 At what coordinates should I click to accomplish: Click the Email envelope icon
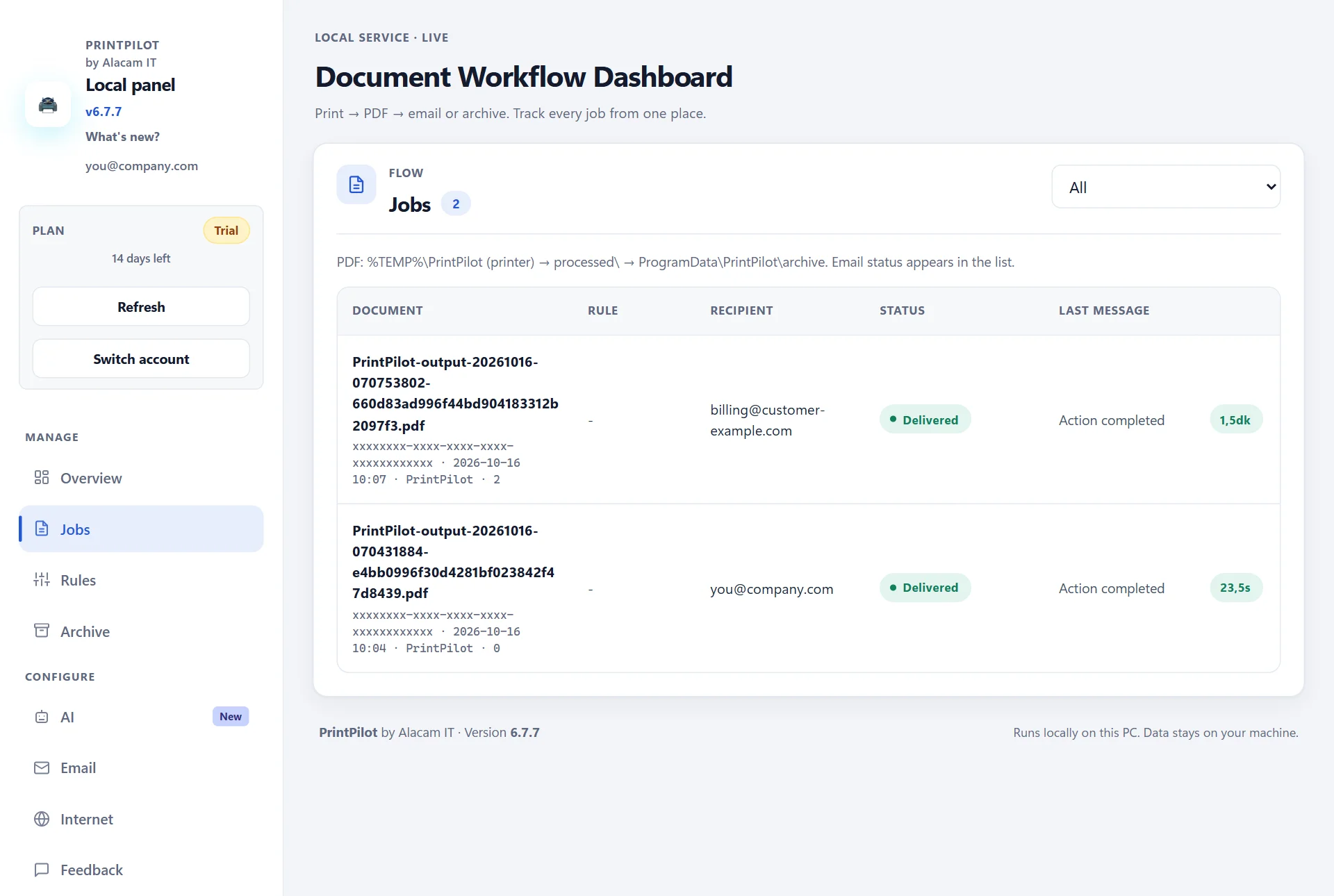click(x=42, y=768)
